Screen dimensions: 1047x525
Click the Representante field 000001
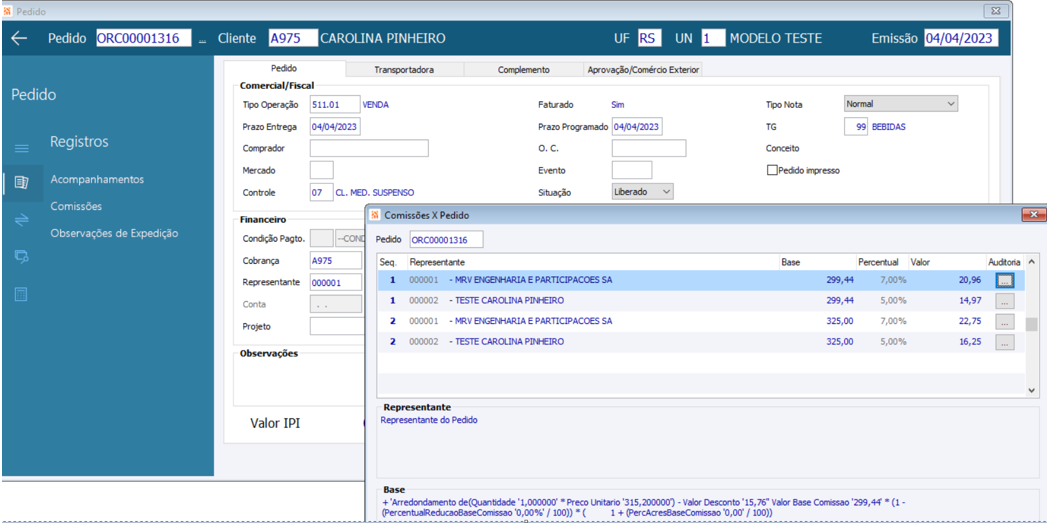click(336, 283)
